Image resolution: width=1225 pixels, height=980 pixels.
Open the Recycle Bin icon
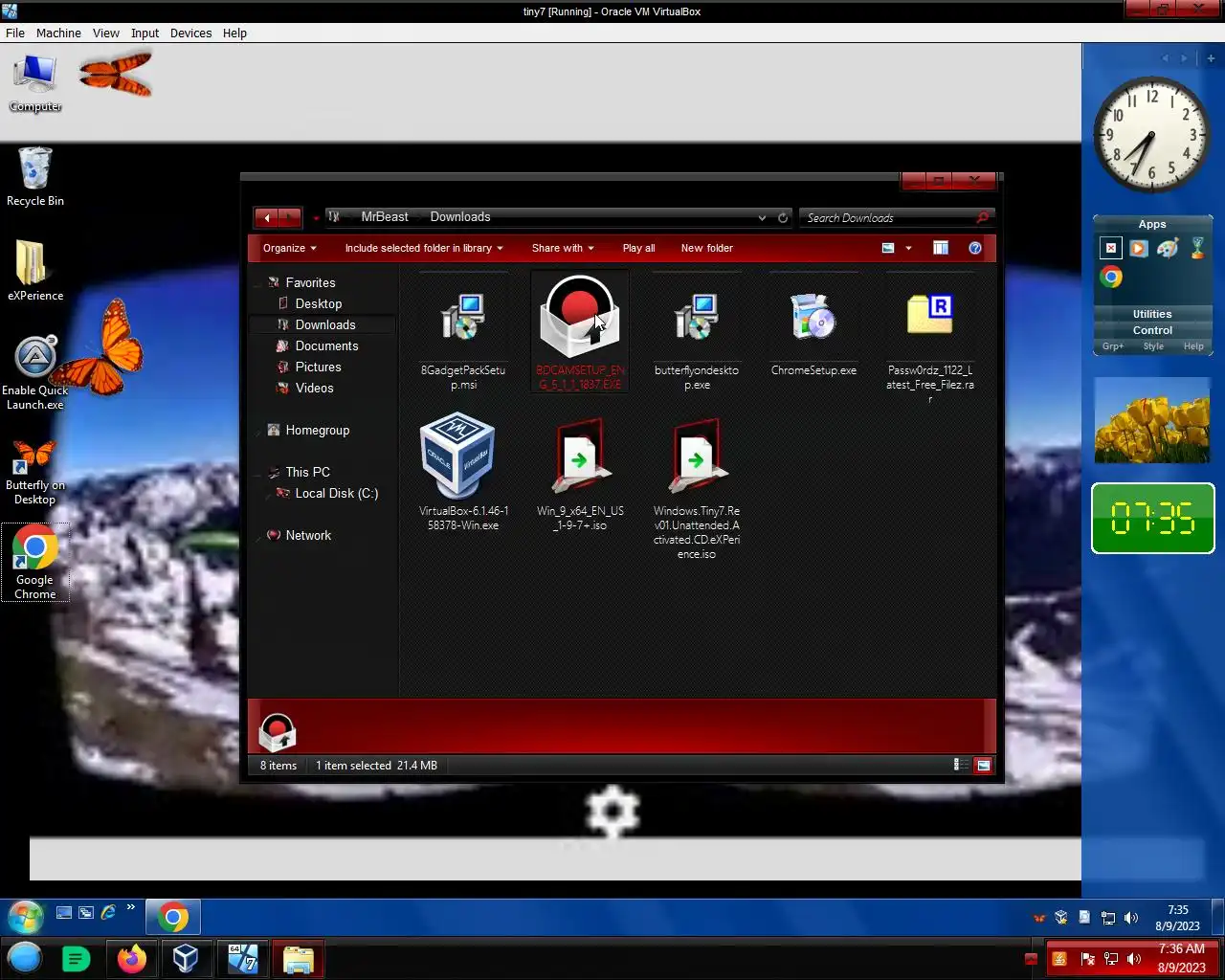tap(35, 176)
